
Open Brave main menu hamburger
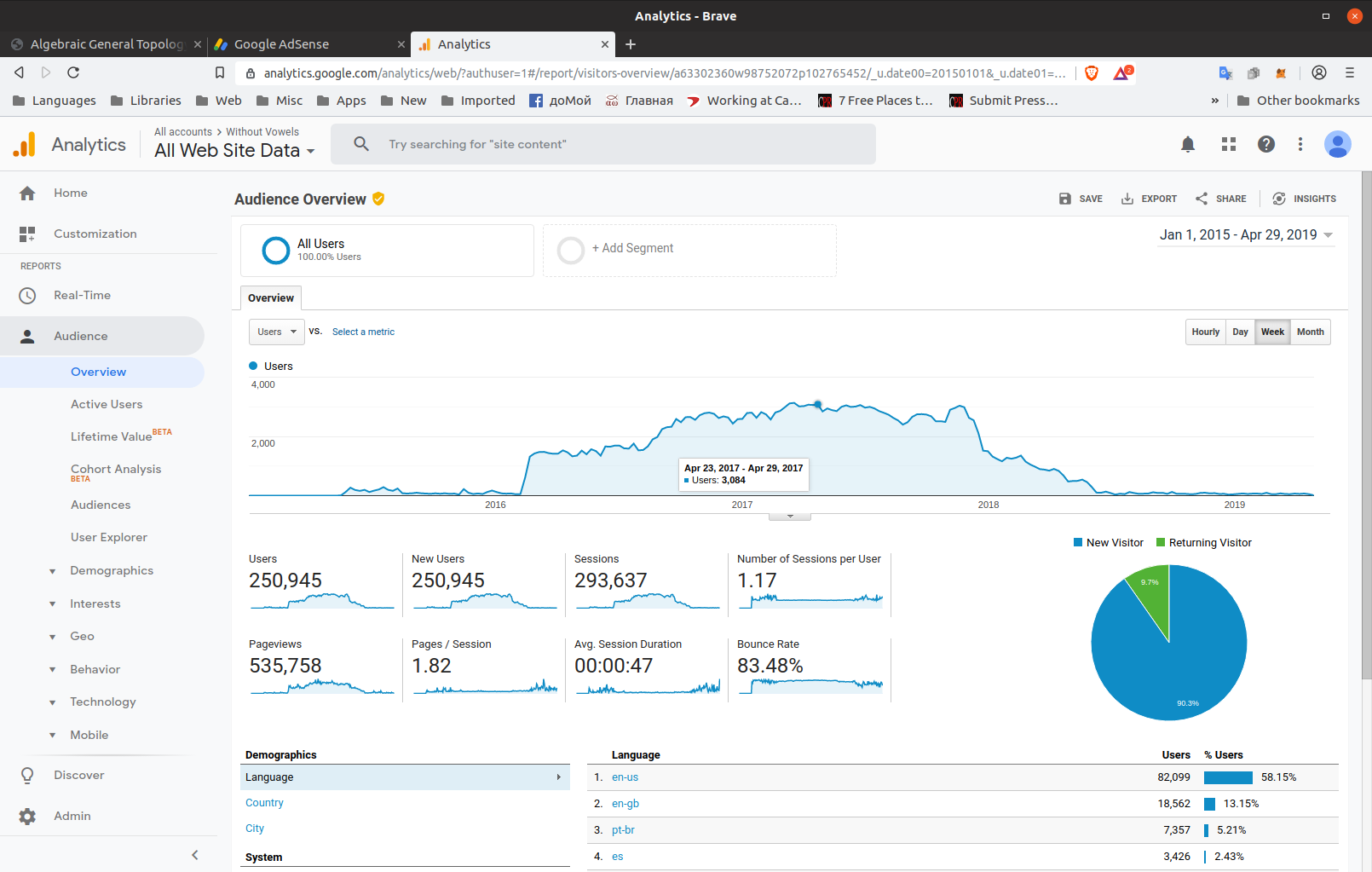click(x=1350, y=72)
